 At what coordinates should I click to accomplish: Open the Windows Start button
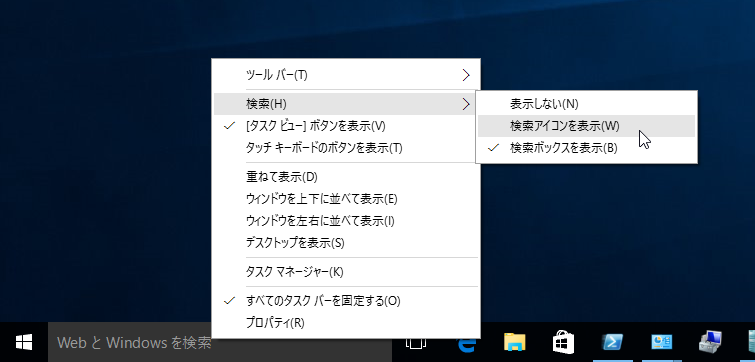click(x=24, y=342)
